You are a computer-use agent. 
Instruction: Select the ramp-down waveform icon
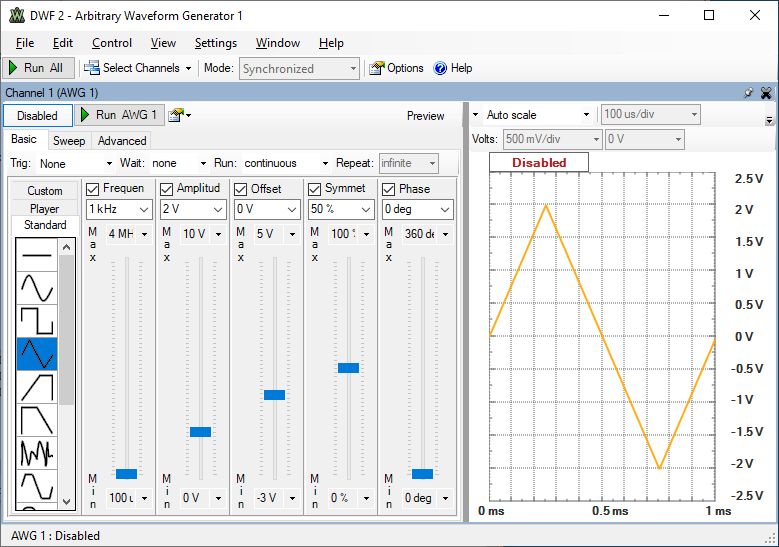point(37,420)
